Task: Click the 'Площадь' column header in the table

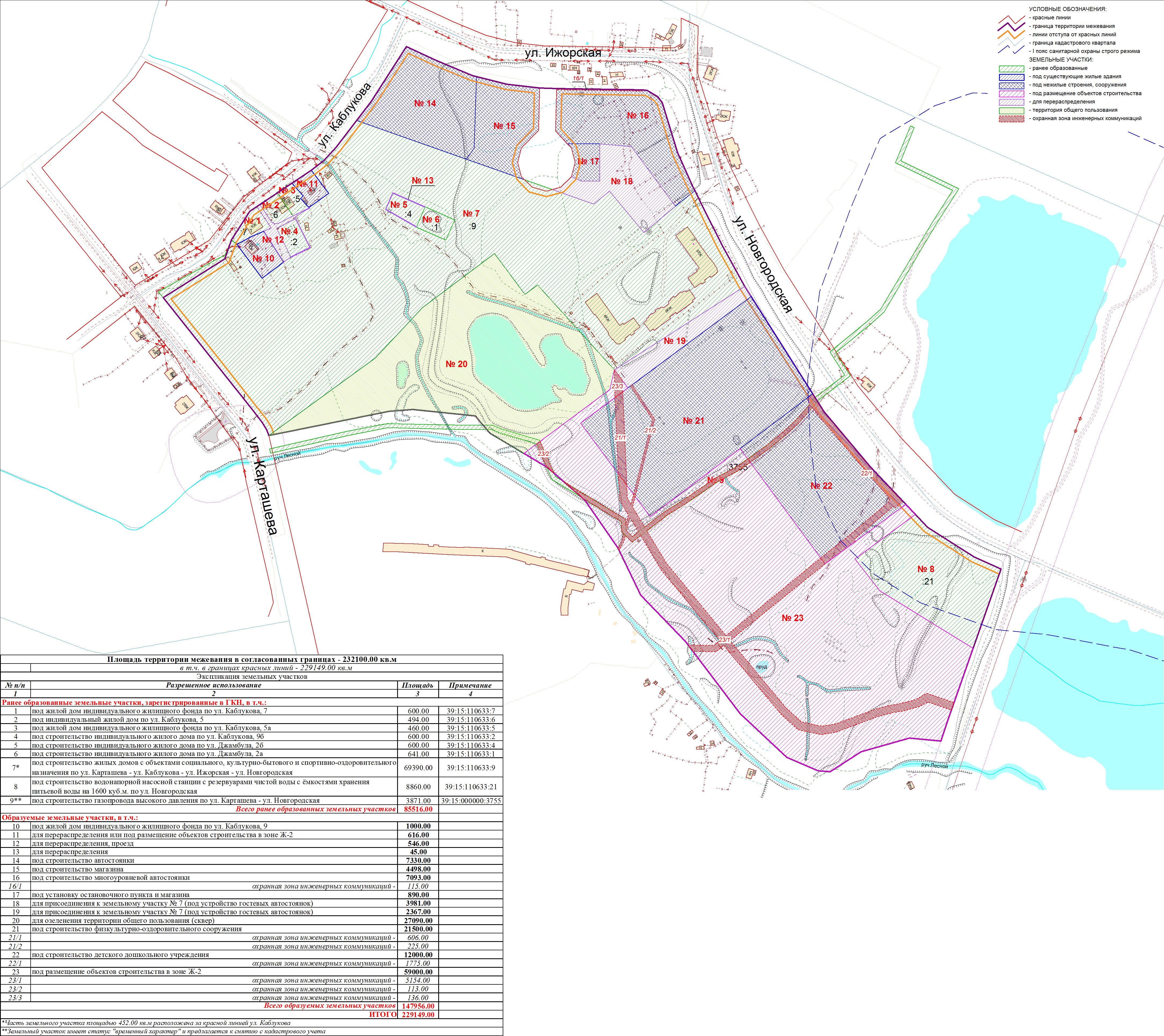Action: coord(418,686)
